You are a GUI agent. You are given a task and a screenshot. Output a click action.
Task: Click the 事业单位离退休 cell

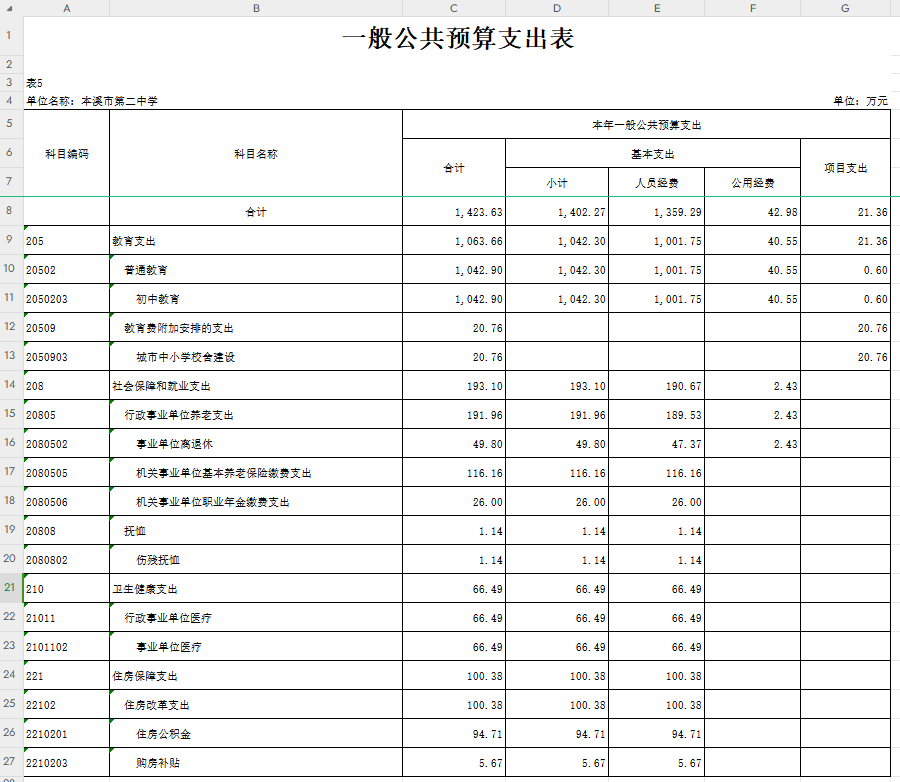(x=256, y=444)
